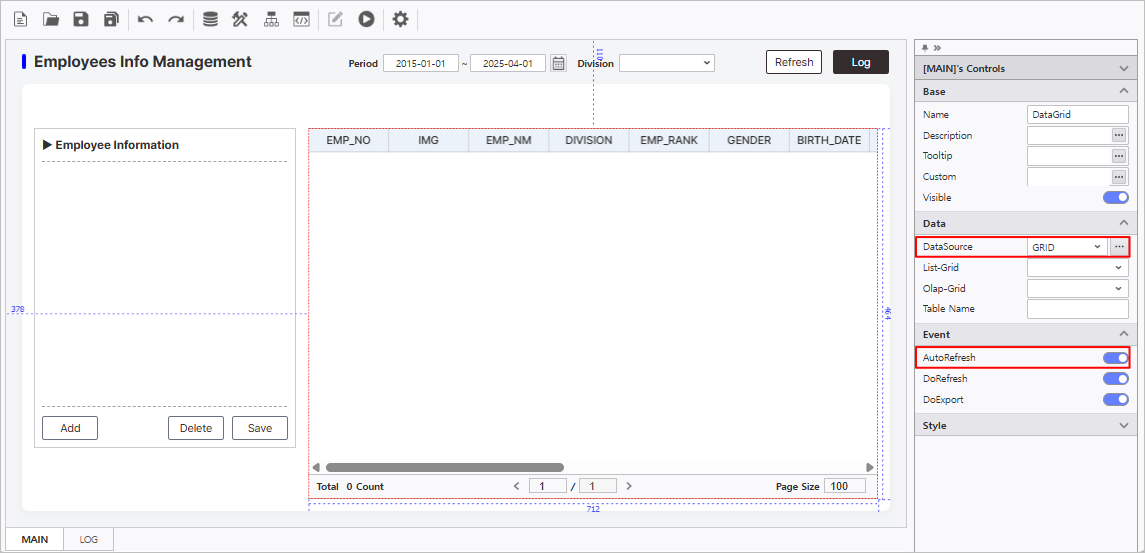Open the Description ellipsis editor

[1119, 135]
